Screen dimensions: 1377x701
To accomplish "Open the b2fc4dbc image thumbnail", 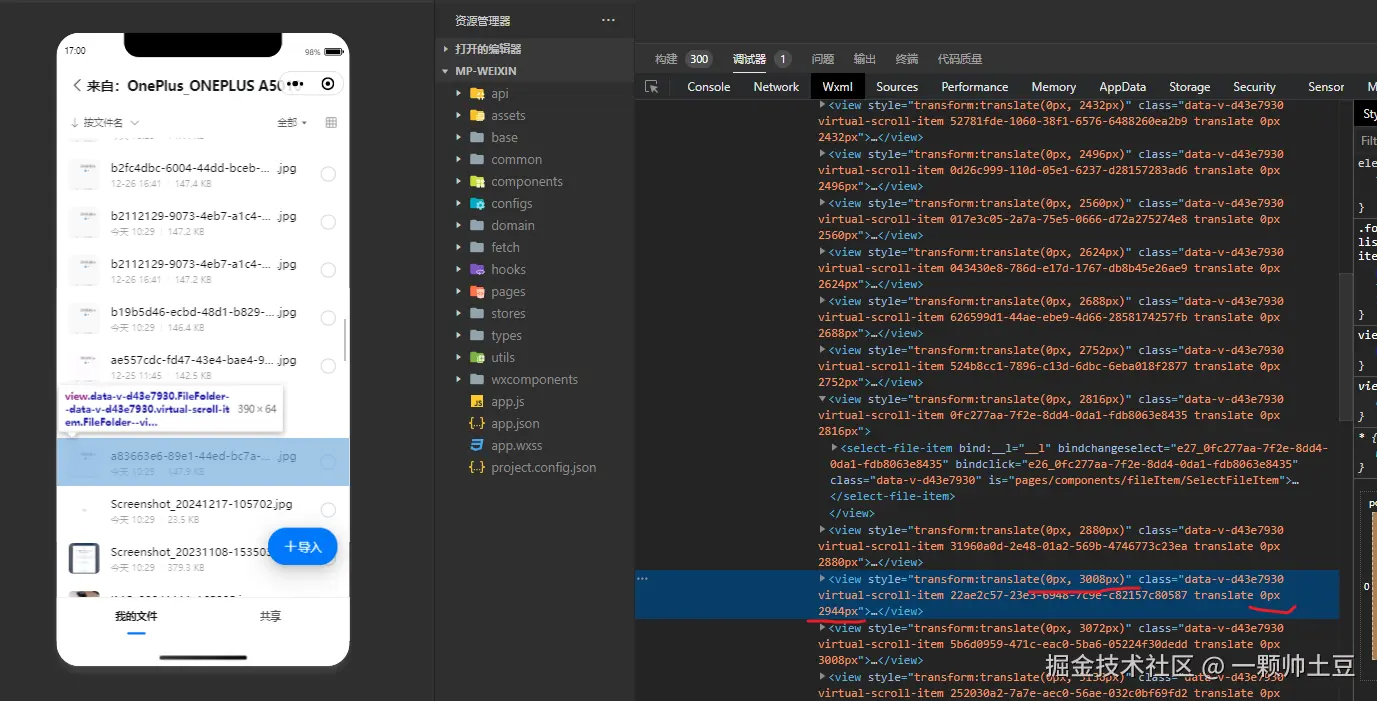I will click(84, 174).
